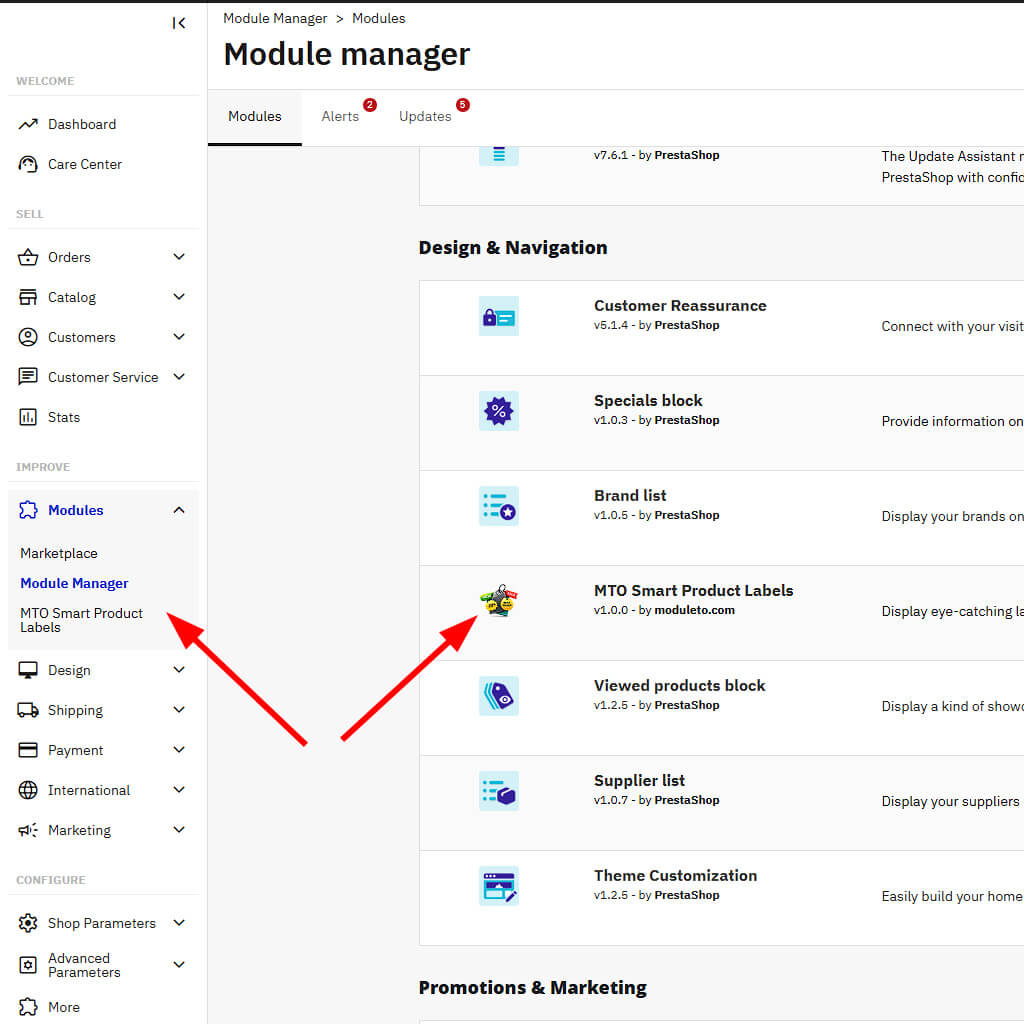Switch to the Alerts tab

click(340, 116)
